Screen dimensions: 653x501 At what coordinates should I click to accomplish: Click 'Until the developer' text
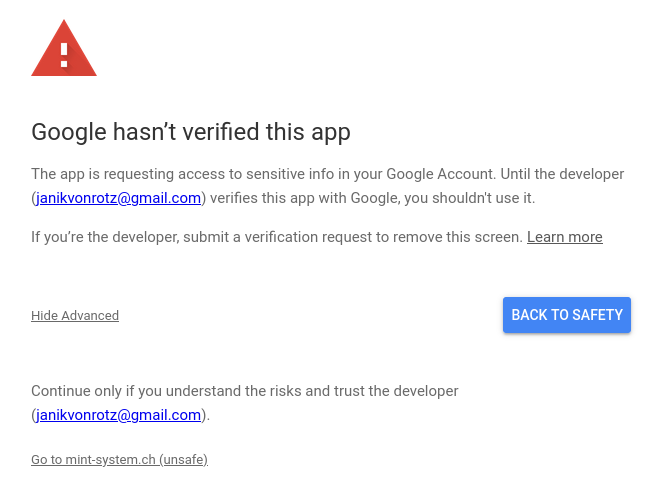[562, 174]
